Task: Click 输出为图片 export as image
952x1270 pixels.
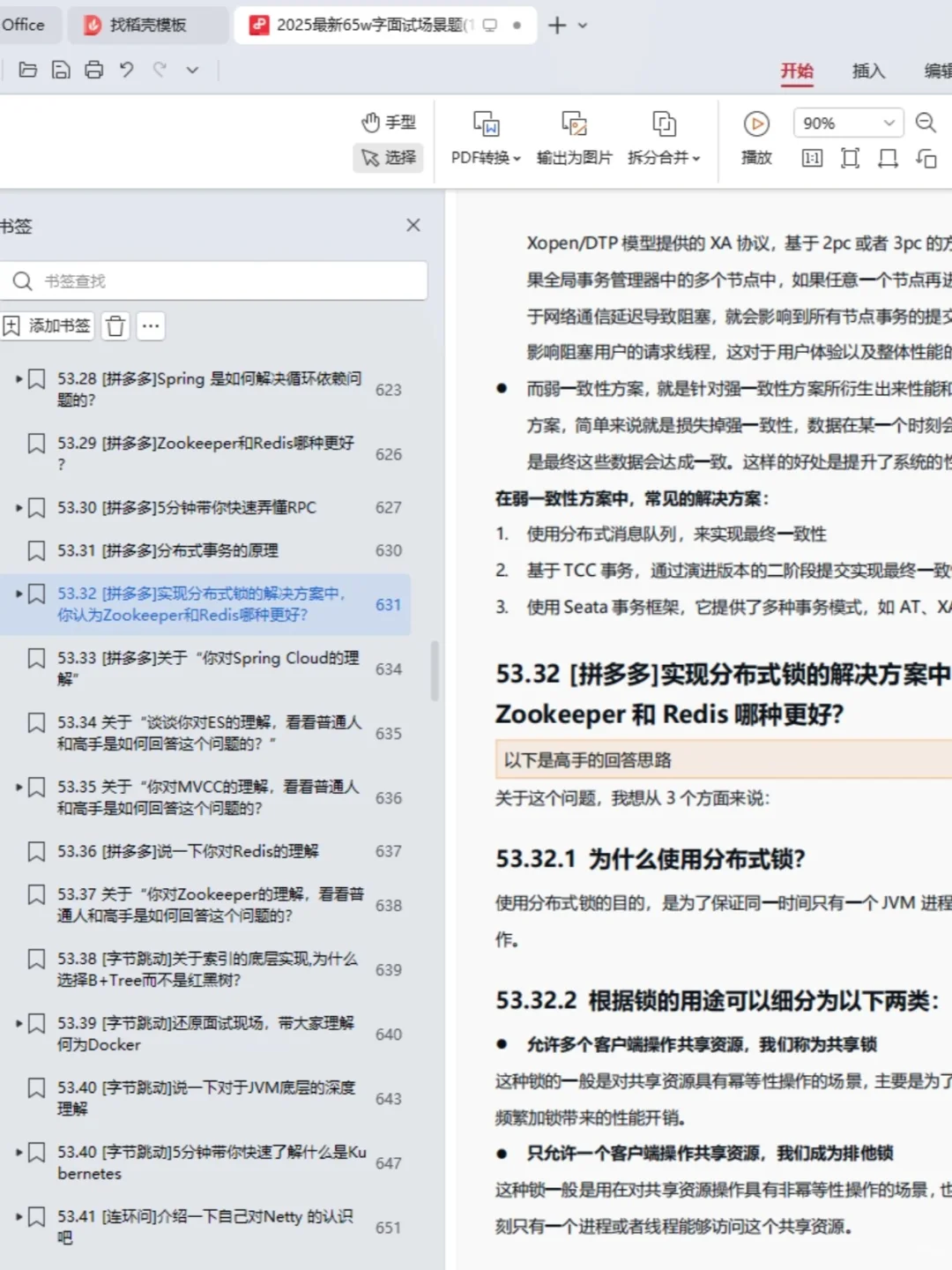Action: 574,138
